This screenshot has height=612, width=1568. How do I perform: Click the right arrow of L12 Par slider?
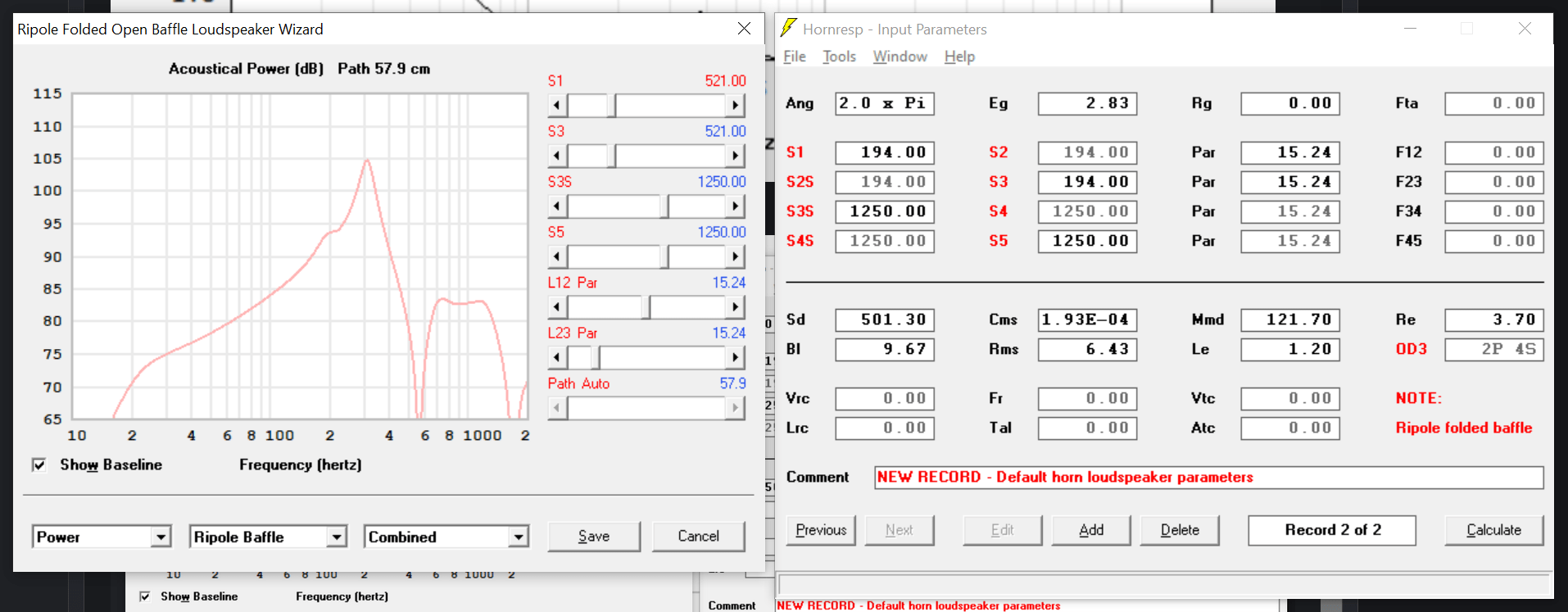tap(735, 307)
